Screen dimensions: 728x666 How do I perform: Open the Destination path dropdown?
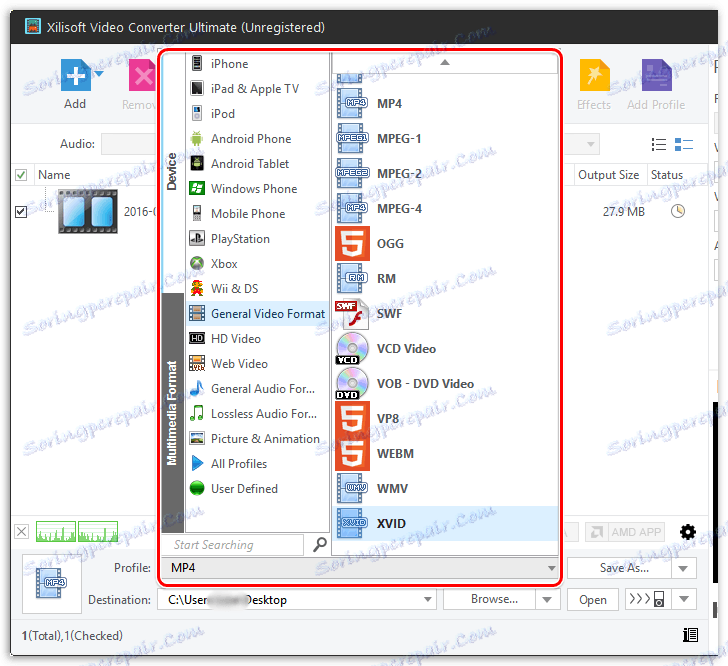[x=428, y=600]
